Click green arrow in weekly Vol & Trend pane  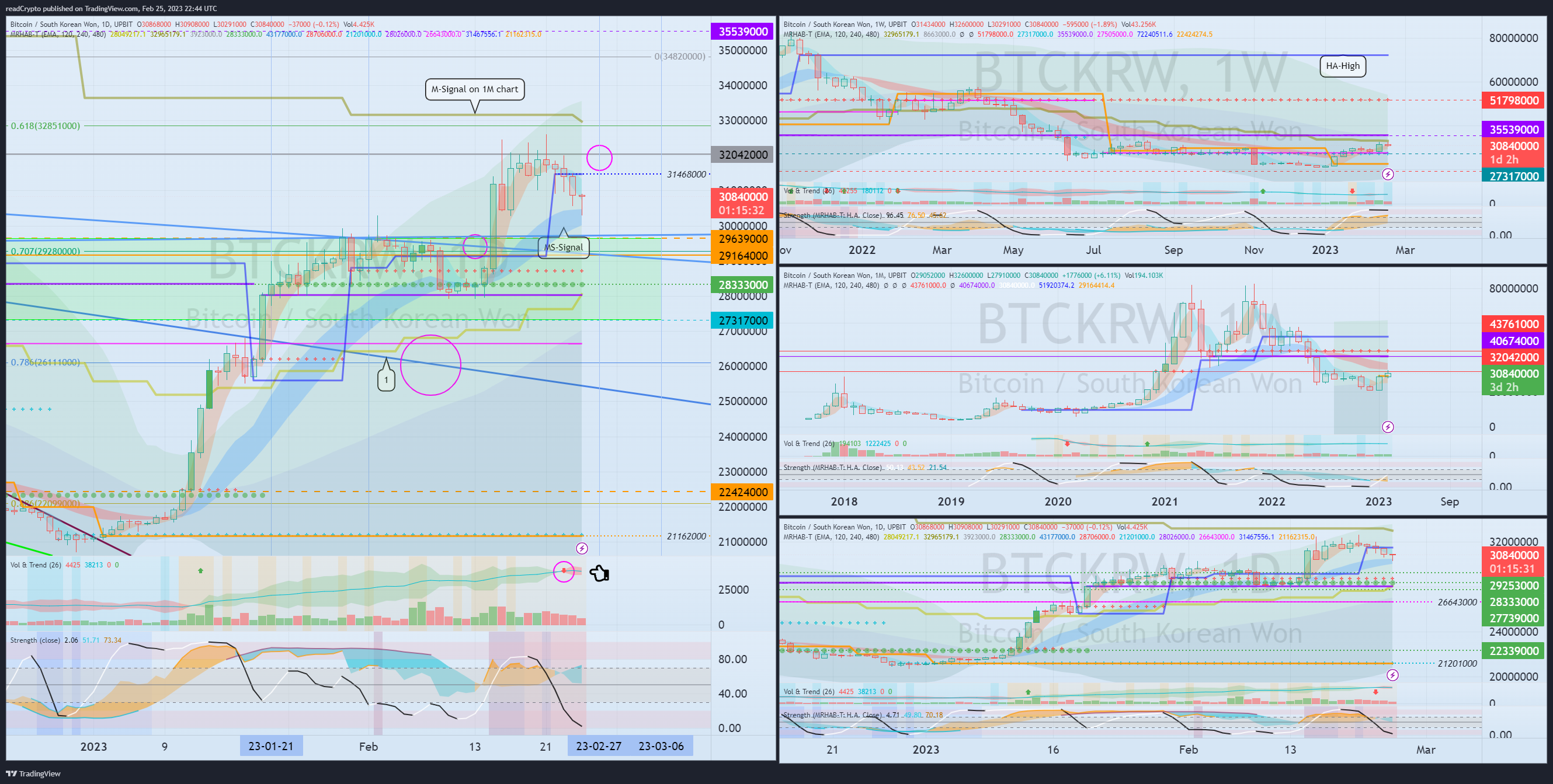point(1262,191)
